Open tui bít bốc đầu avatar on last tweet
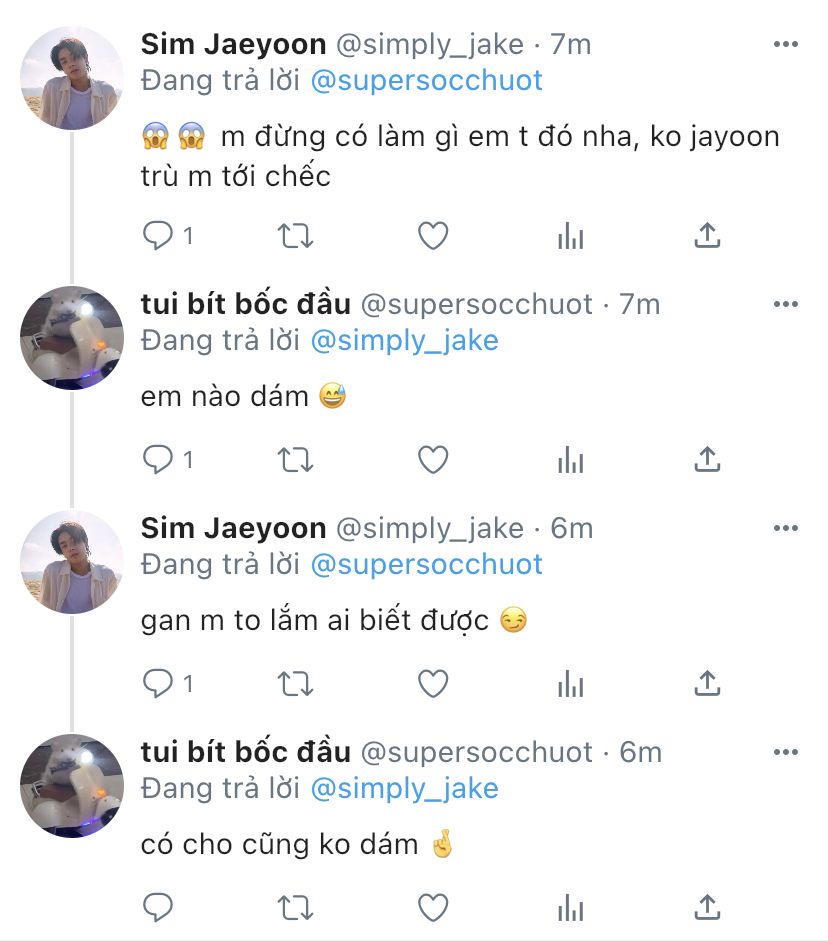Screen dimensions: 828x941 pos(72,785)
